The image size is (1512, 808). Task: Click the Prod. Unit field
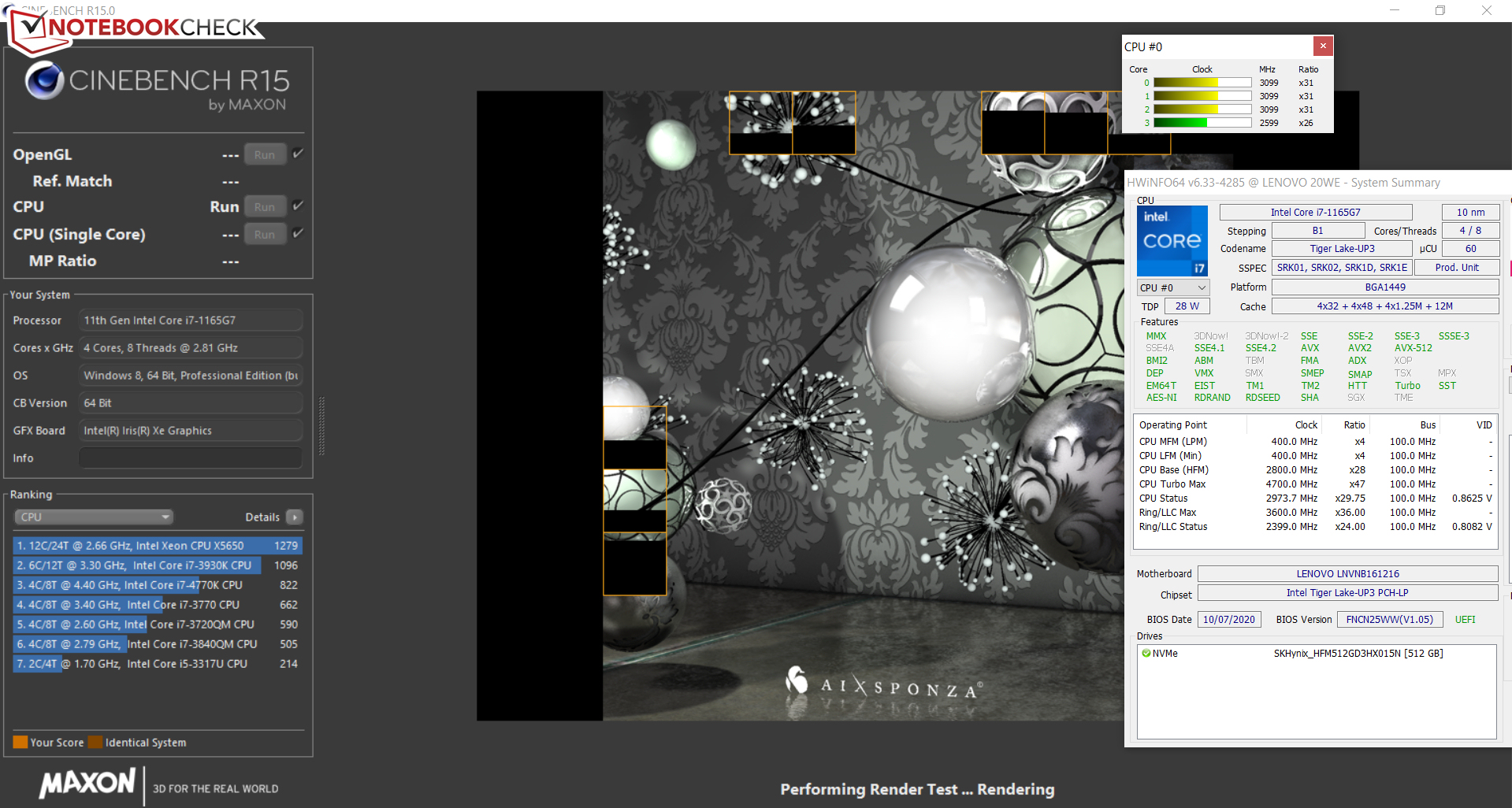tap(1457, 268)
